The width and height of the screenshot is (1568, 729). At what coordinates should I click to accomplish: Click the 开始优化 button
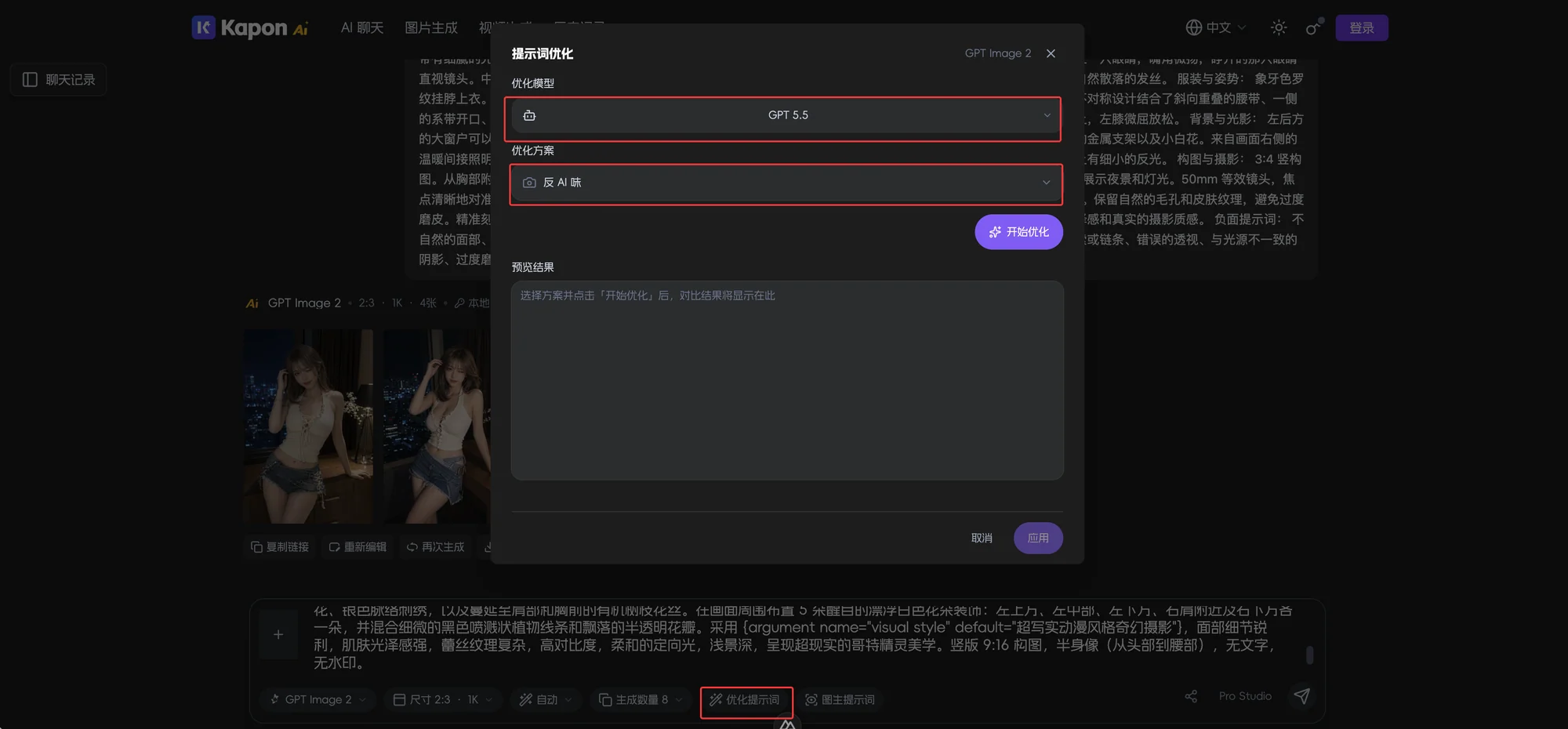1018,232
